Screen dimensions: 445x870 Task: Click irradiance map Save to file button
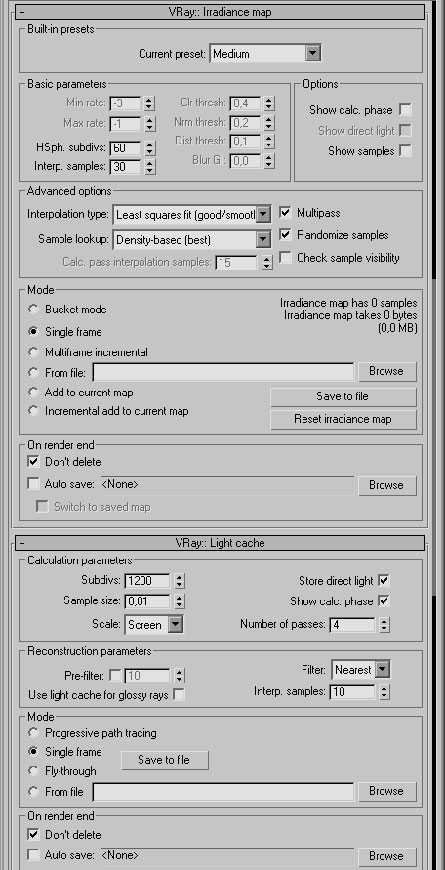pos(343,396)
